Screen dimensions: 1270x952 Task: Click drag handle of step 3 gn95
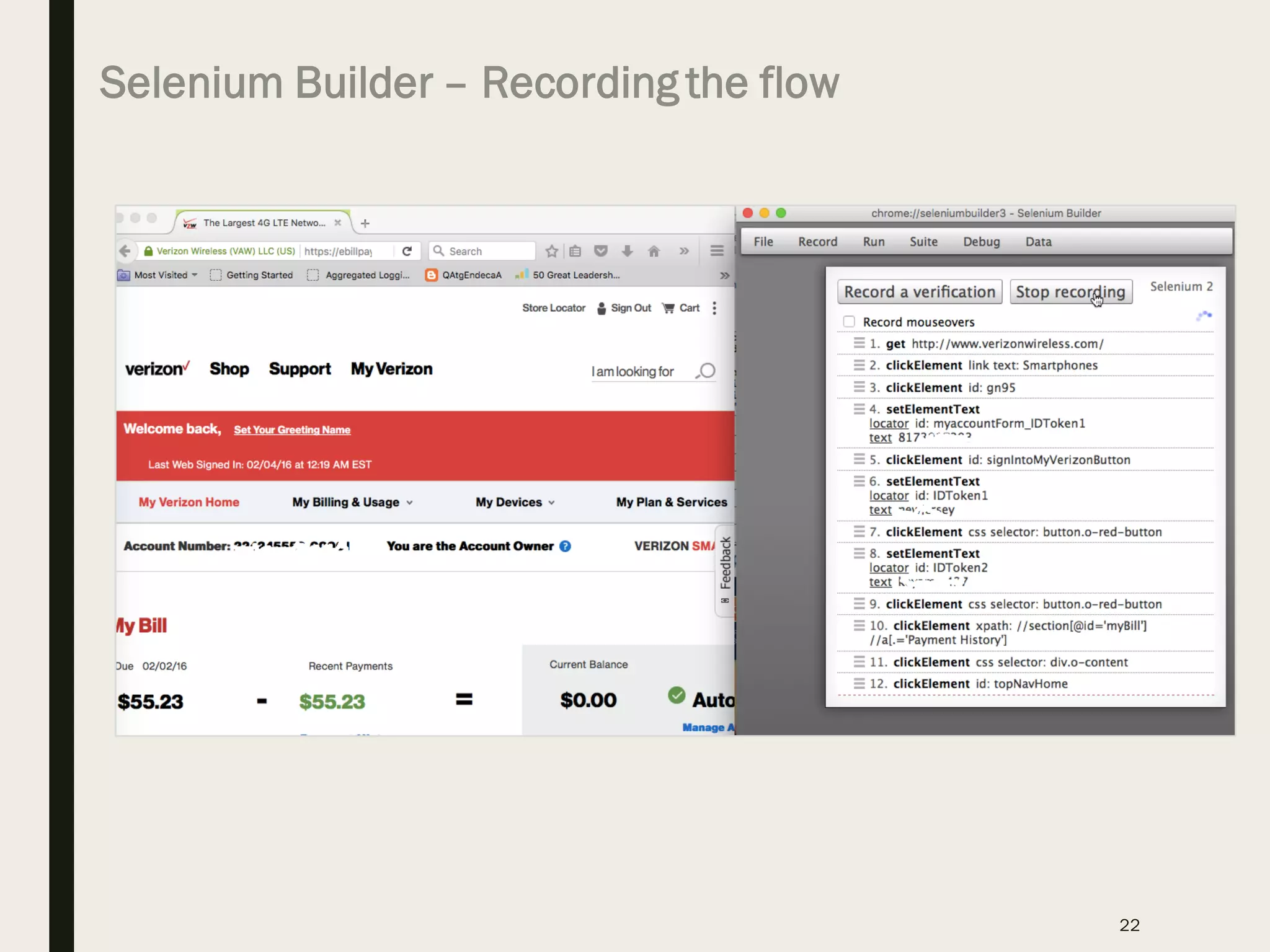click(x=859, y=387)
